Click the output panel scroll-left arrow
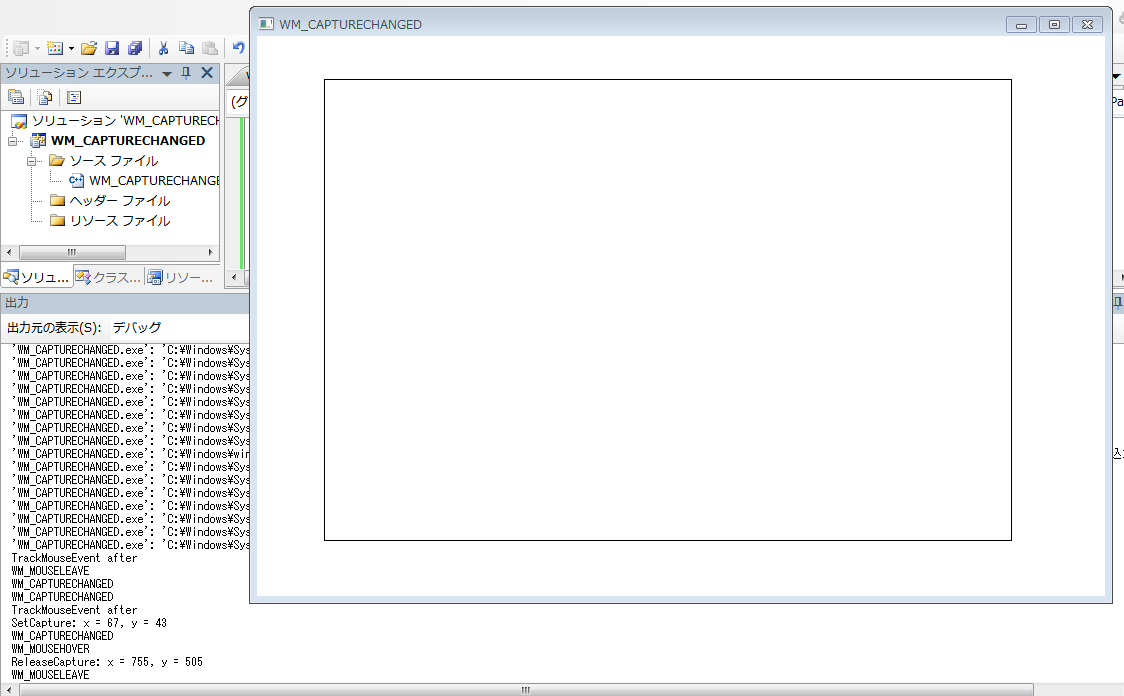 tap(9, 690)
